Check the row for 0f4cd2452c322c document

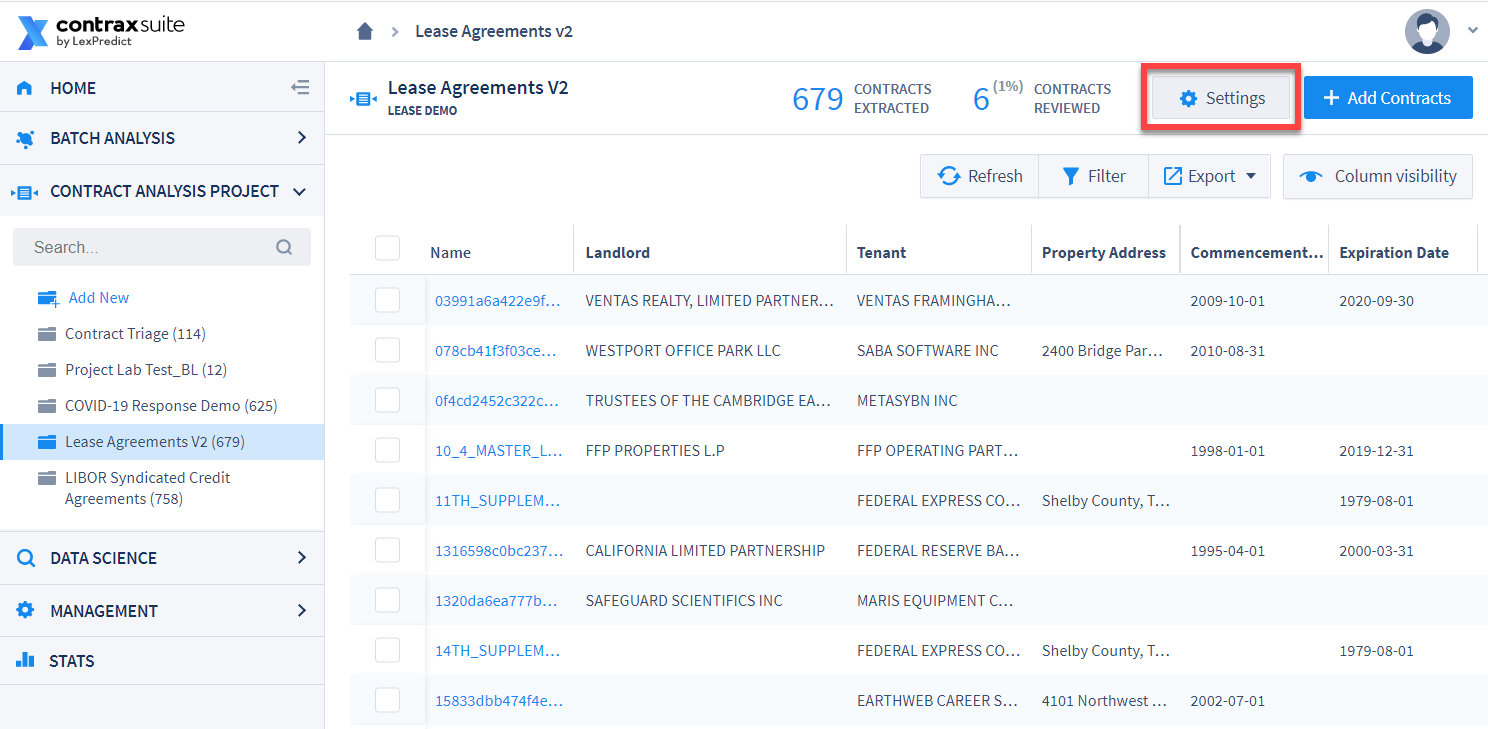pos(387,400)
